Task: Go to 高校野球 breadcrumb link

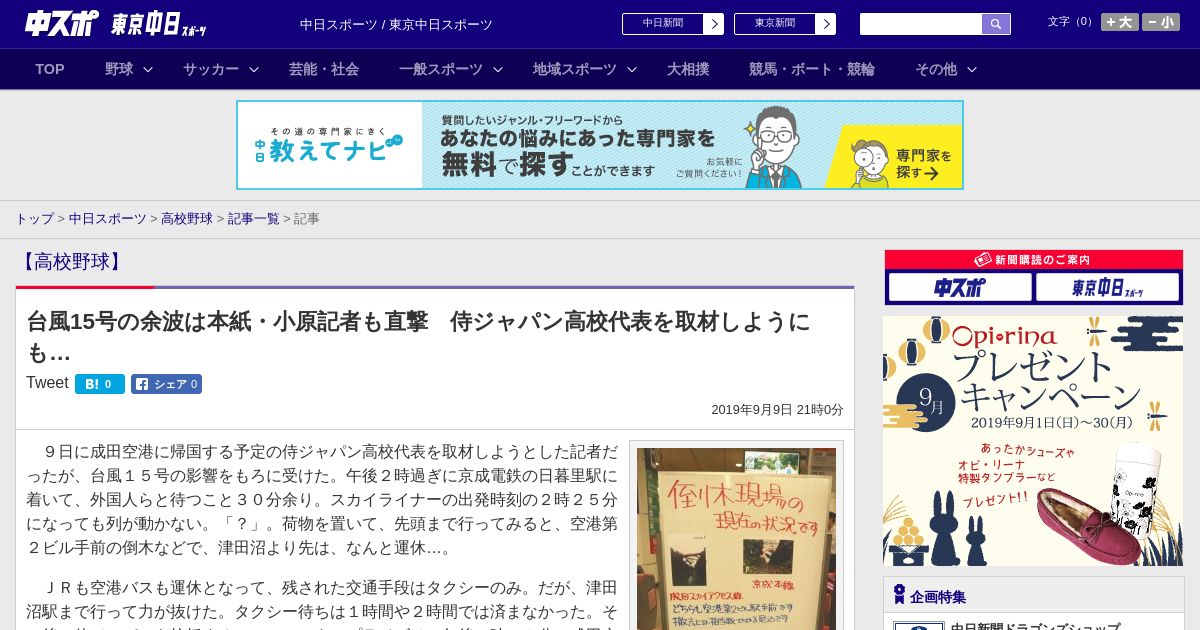Action: coord(187,218)
